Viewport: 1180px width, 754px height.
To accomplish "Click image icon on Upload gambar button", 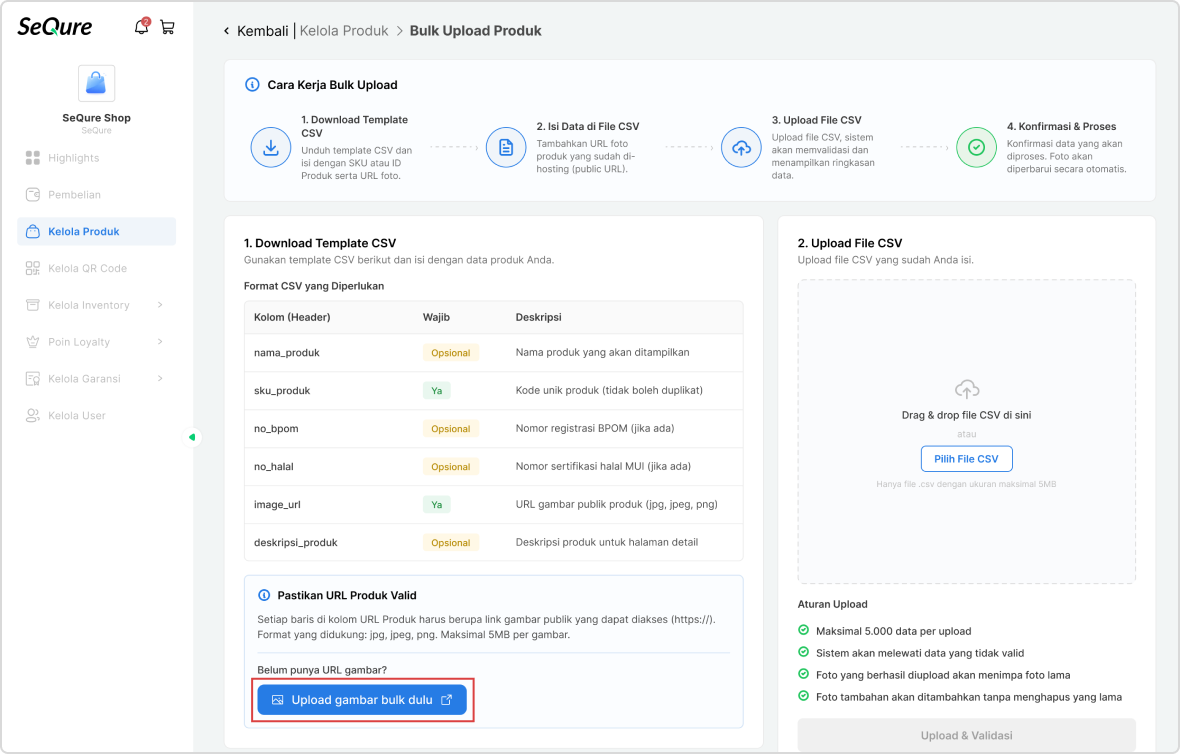I will point(278,700).
